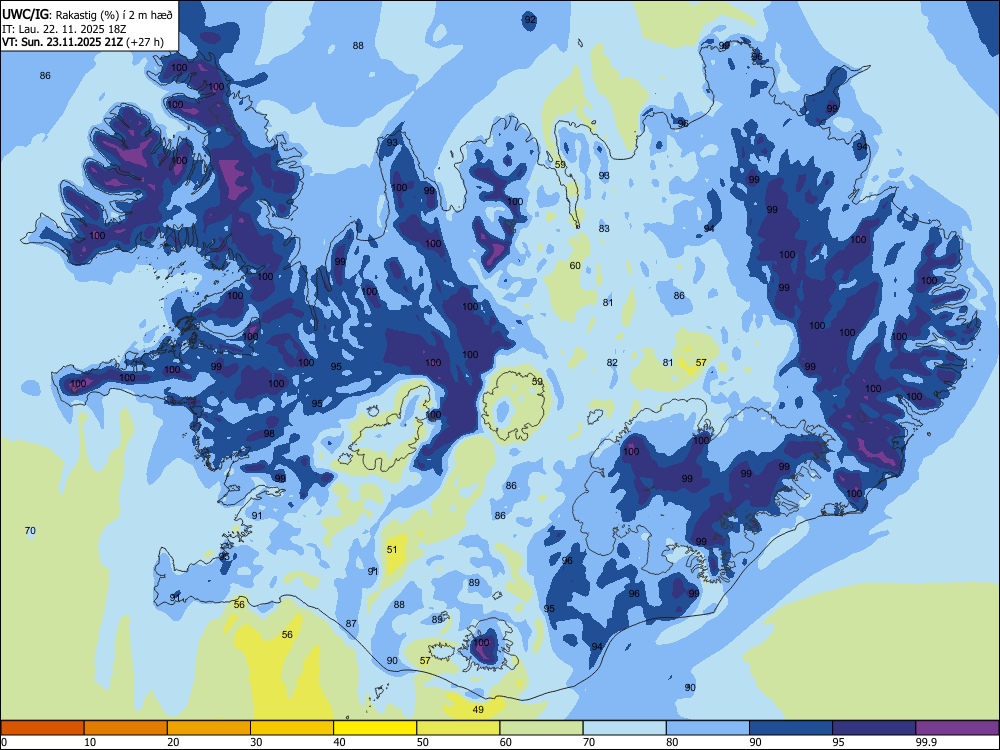The image size is (1000, 750).
Task: Click the forecast offset '(+27 h)' text
Action: point(145,43)
